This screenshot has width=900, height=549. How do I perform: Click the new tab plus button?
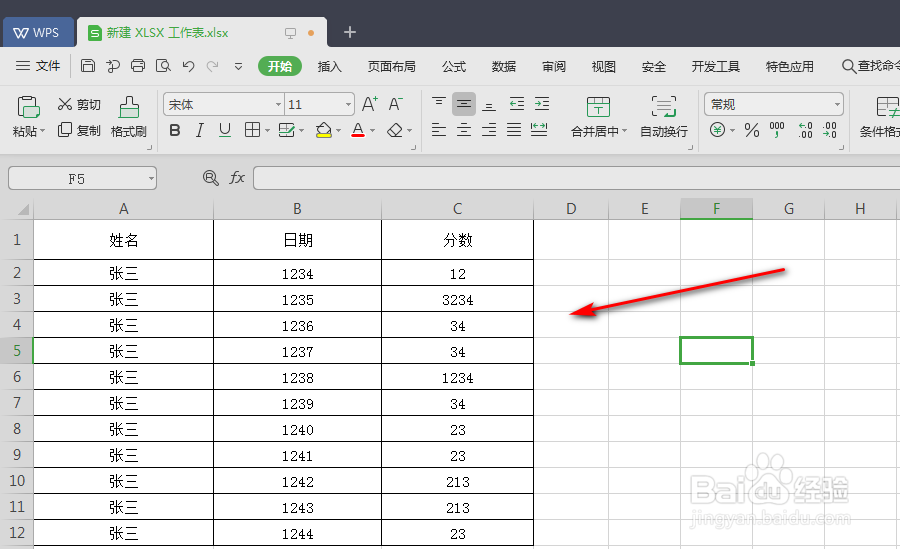point(350,32)
